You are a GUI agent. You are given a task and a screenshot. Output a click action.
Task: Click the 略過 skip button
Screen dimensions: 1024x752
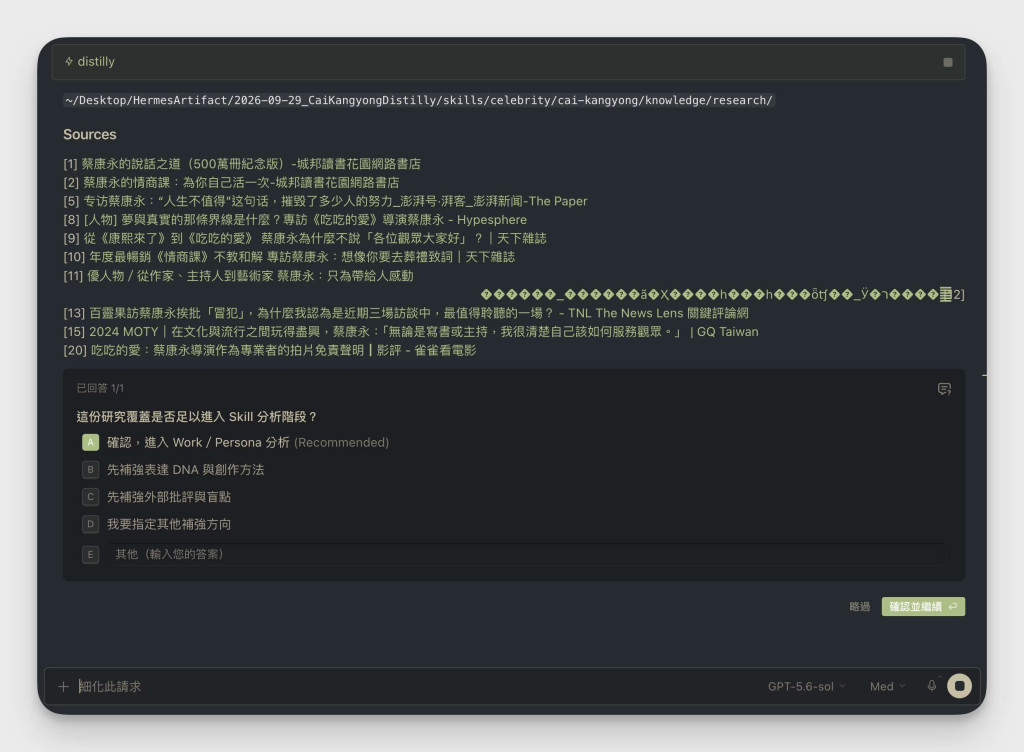[x=859, y=606]
